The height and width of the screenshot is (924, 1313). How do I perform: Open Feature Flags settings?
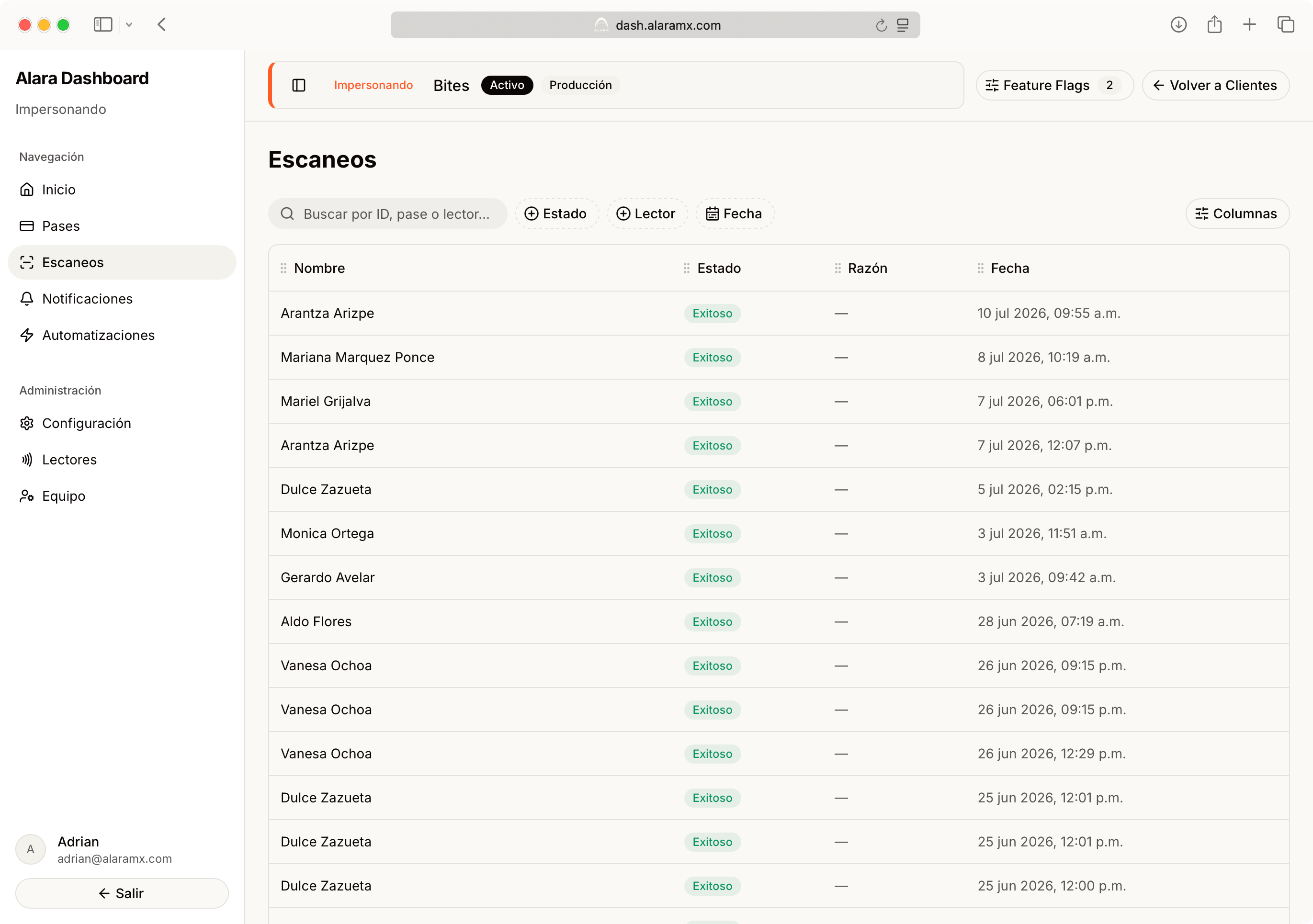[x=1054, y=85]
